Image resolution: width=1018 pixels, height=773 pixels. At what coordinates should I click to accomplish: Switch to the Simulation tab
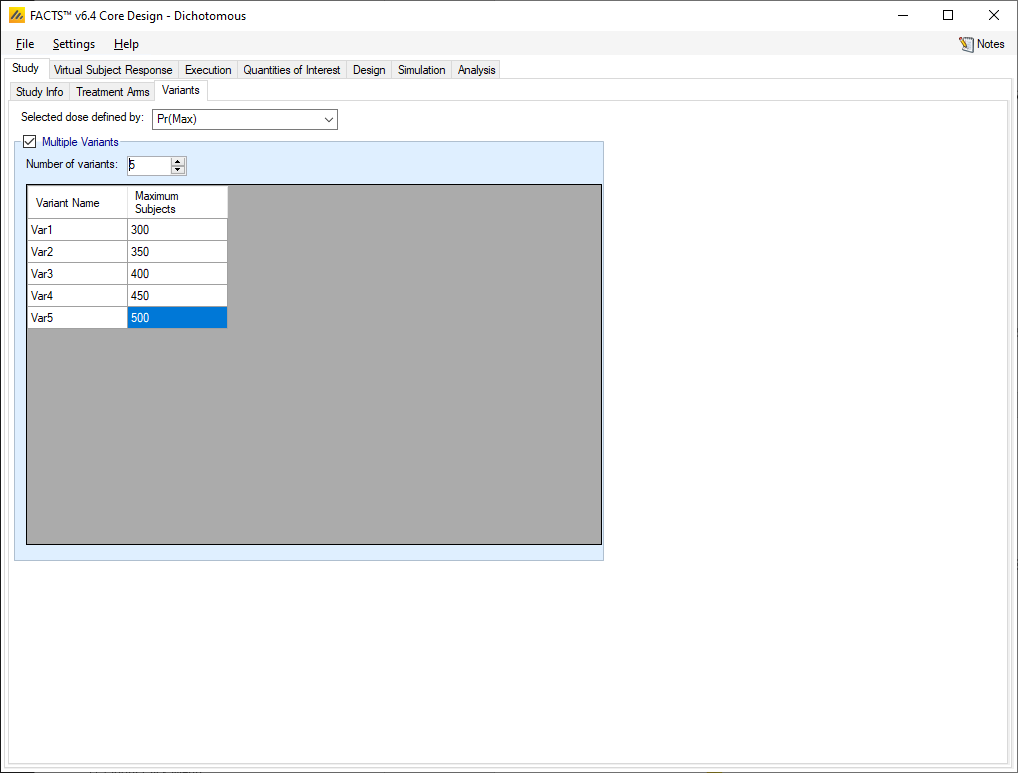click(x=421, y=70)
